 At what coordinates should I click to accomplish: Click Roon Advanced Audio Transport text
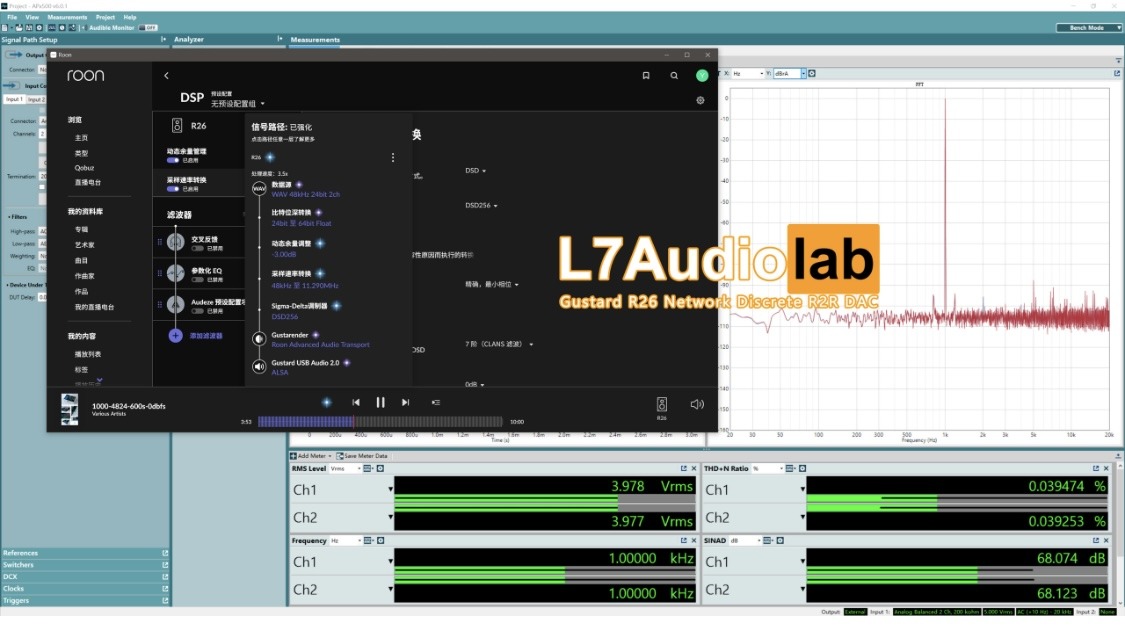pyautogui.click(x=320, y=345)
